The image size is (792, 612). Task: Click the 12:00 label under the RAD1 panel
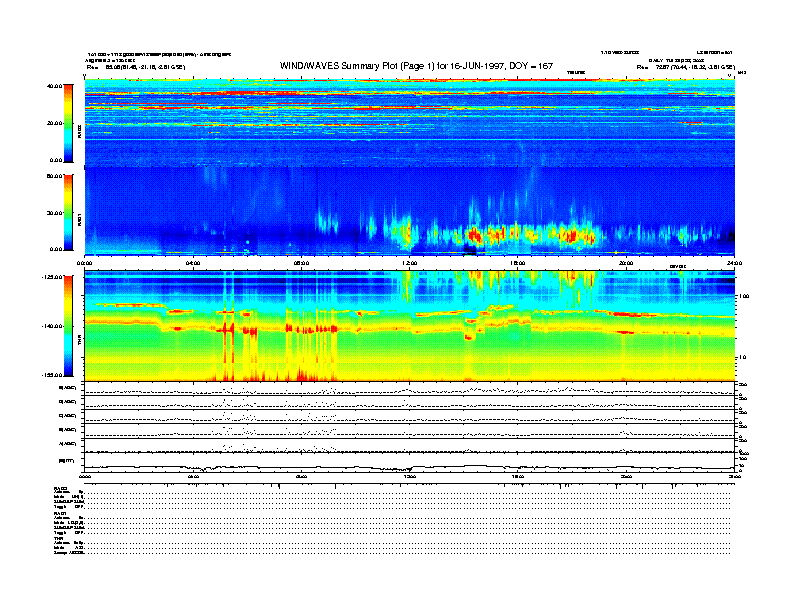click(410, 263)
